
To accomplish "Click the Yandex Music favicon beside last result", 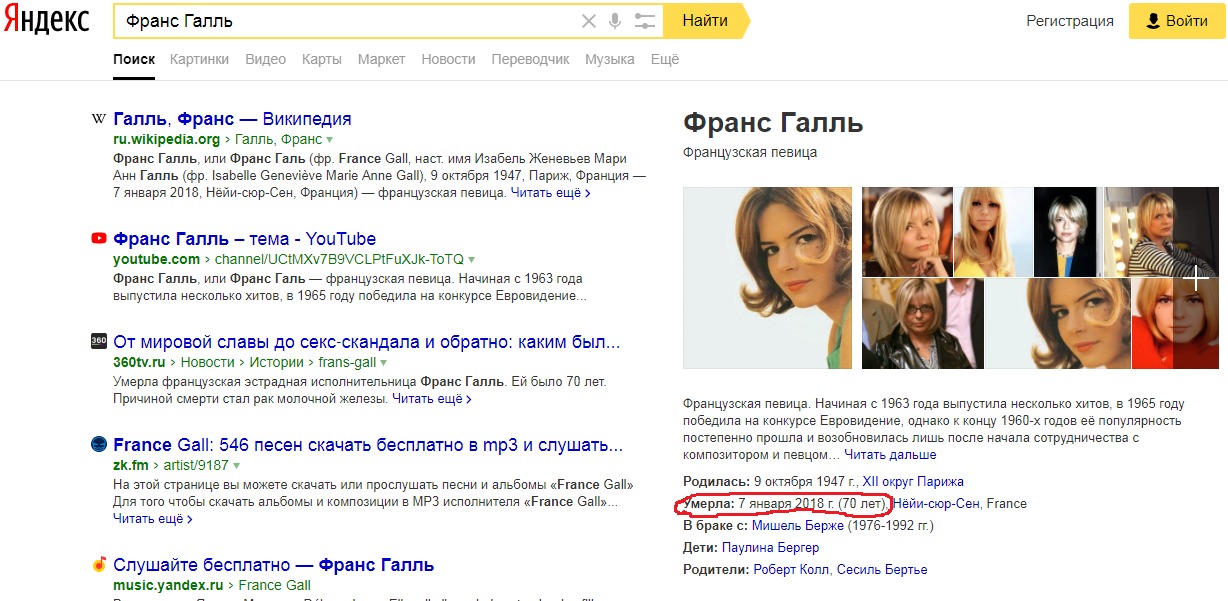I will 99,565.
